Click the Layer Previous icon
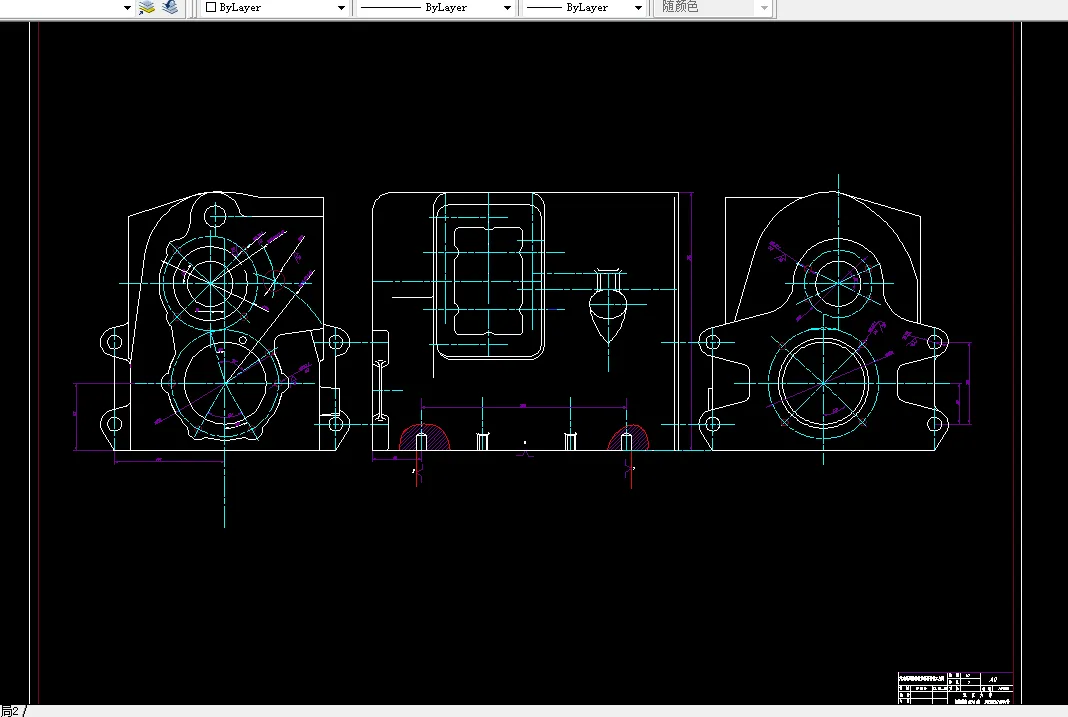This screenshot has height=717, width=1068. [x=170, y=7]
